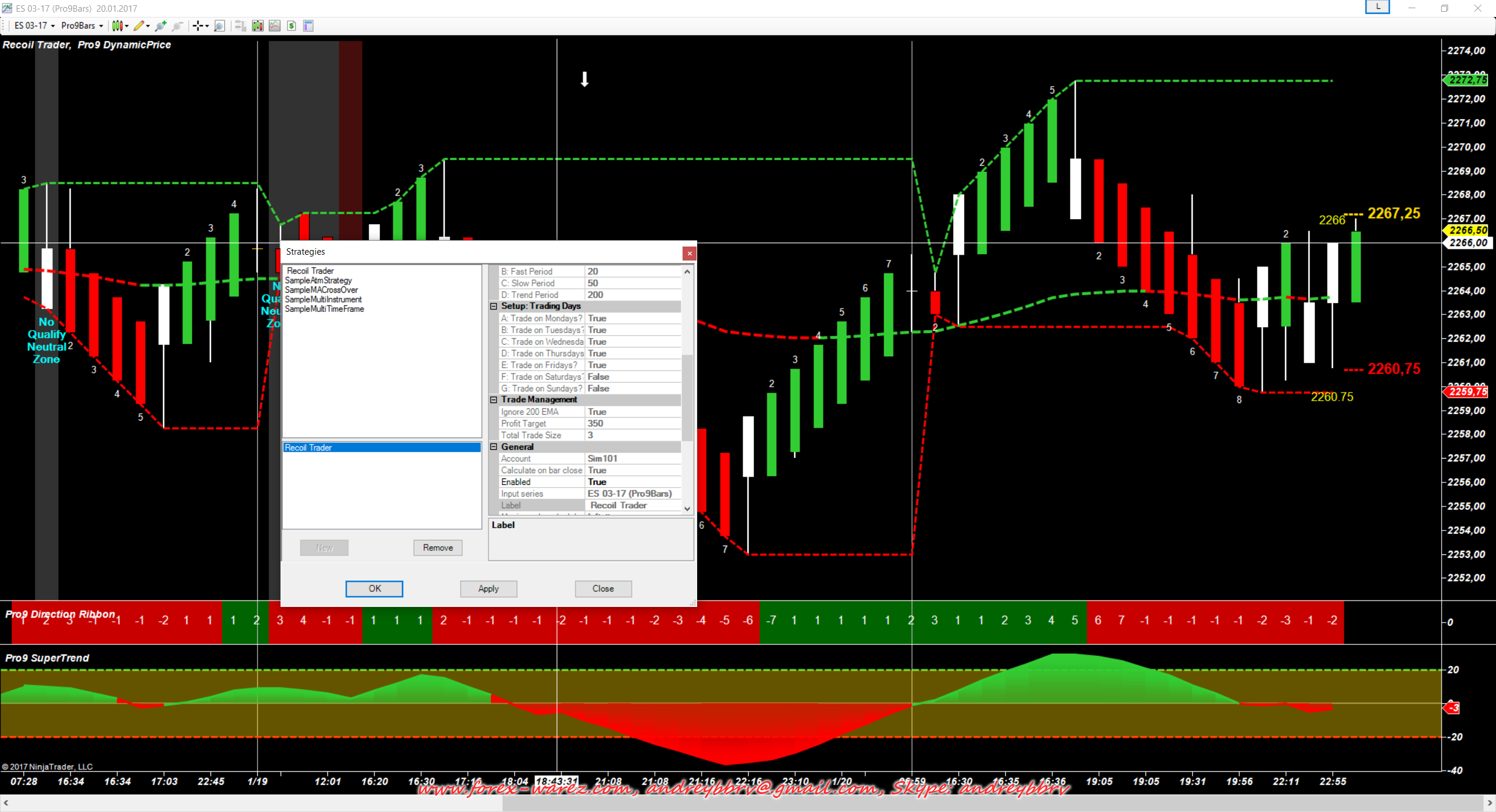Image resolution: width=1496 pixels, height=812 pixels.
Task: Open the chart style candlestick icon
Action: coord(117,26)
